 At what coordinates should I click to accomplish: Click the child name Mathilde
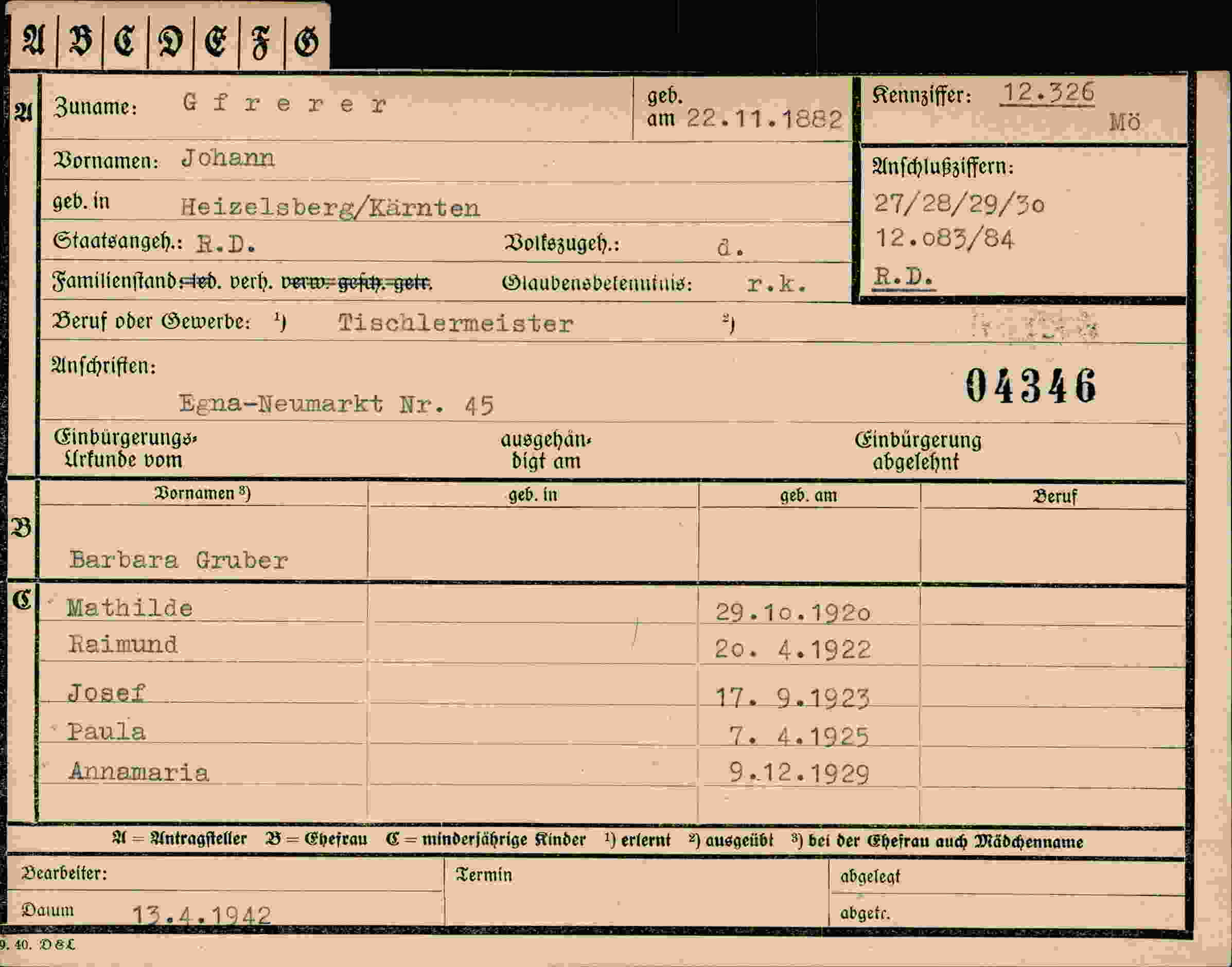(129, 607)
